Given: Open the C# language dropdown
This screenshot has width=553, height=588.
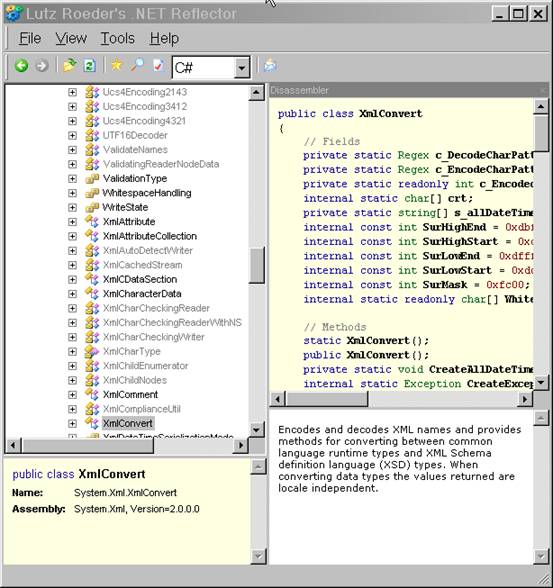Looking at the screenshot, I should (241, 68).
